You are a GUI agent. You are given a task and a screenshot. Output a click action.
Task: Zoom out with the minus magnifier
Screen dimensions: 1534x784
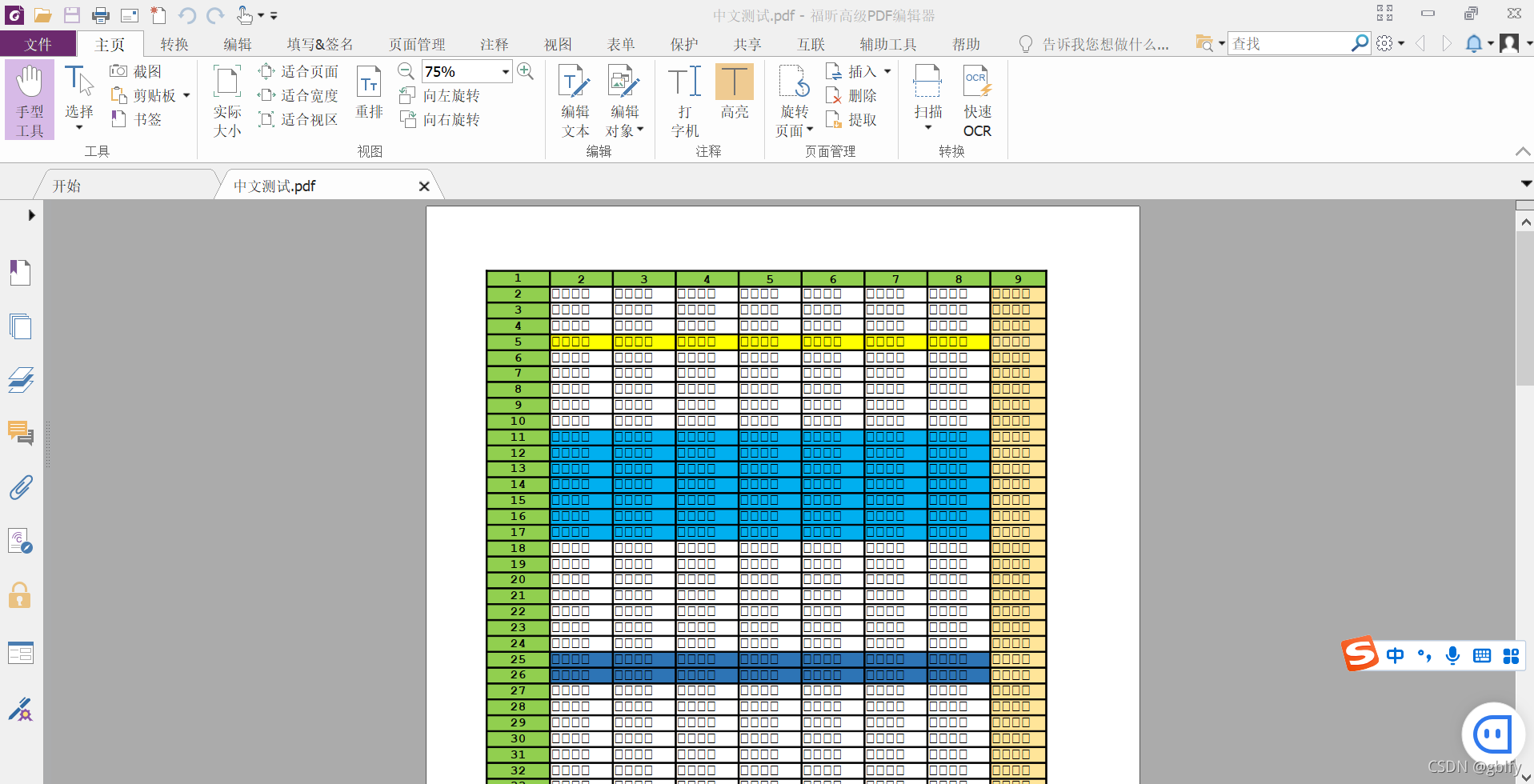coord(406,71)
